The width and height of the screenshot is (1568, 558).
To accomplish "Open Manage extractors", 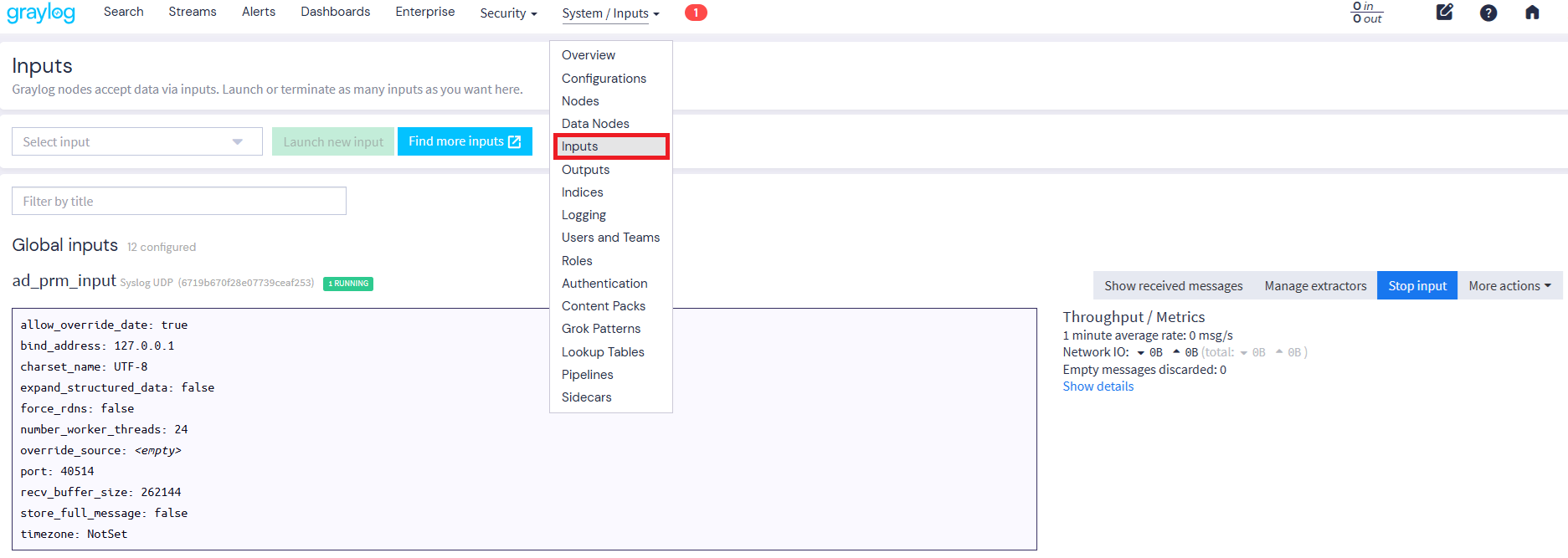I will point(1314,286).
